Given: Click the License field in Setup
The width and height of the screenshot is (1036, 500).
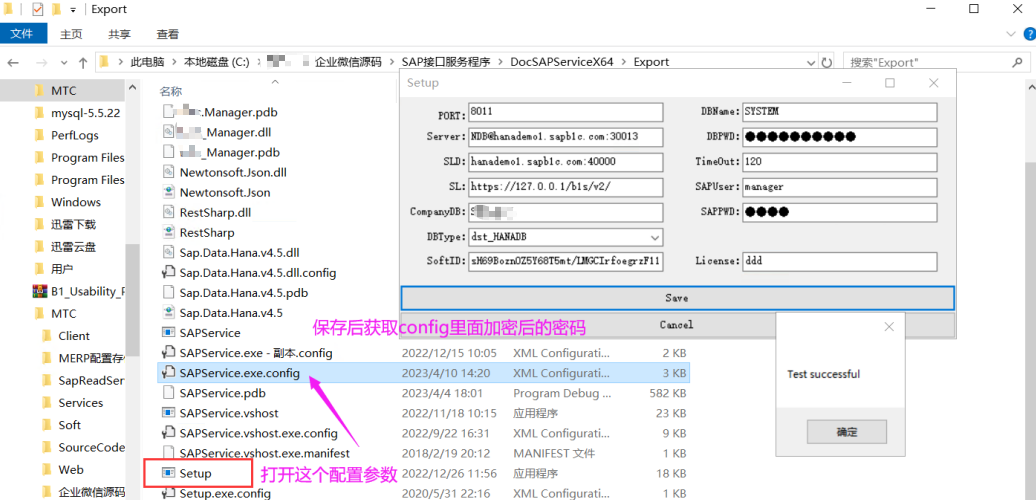Looking at the screenshot, I should (x=840, y=261).
